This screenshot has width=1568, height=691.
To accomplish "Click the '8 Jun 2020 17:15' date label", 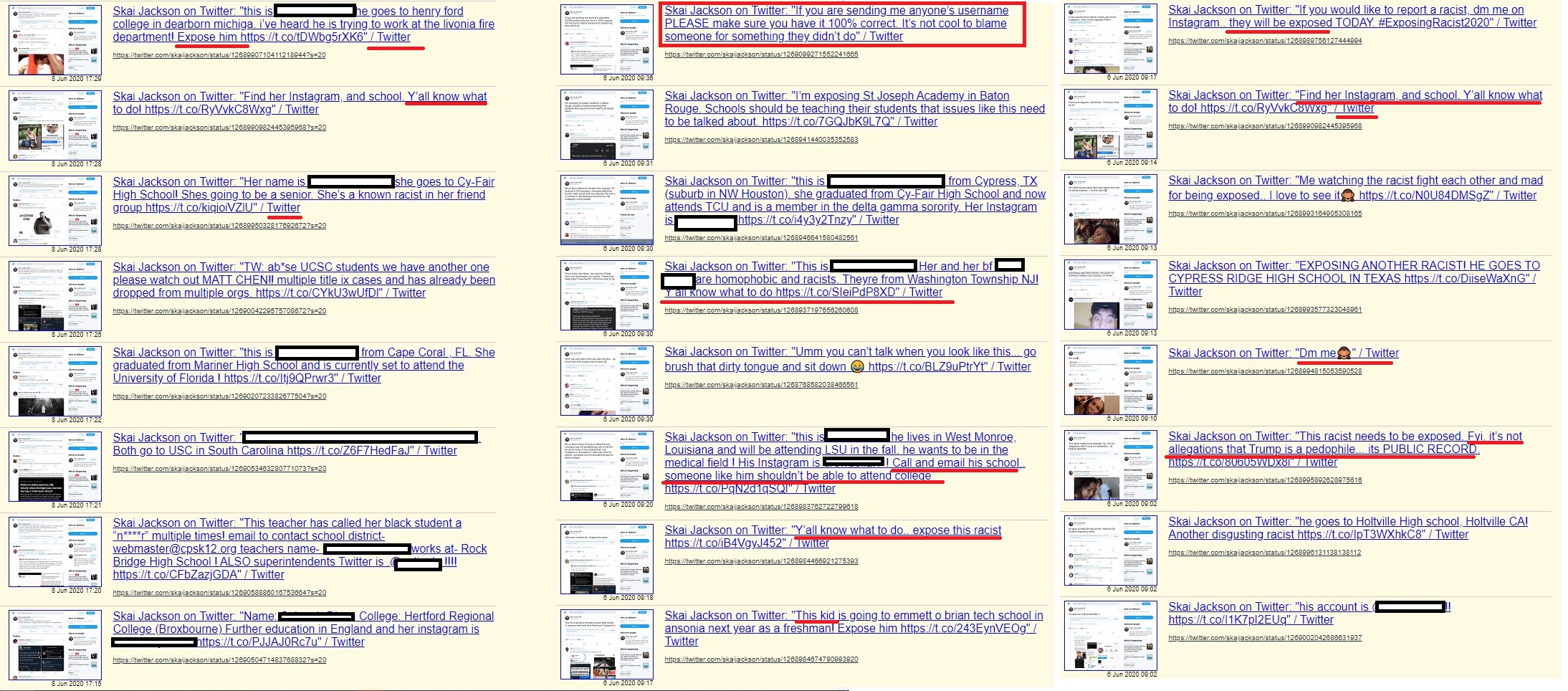I will pos(76,684).
